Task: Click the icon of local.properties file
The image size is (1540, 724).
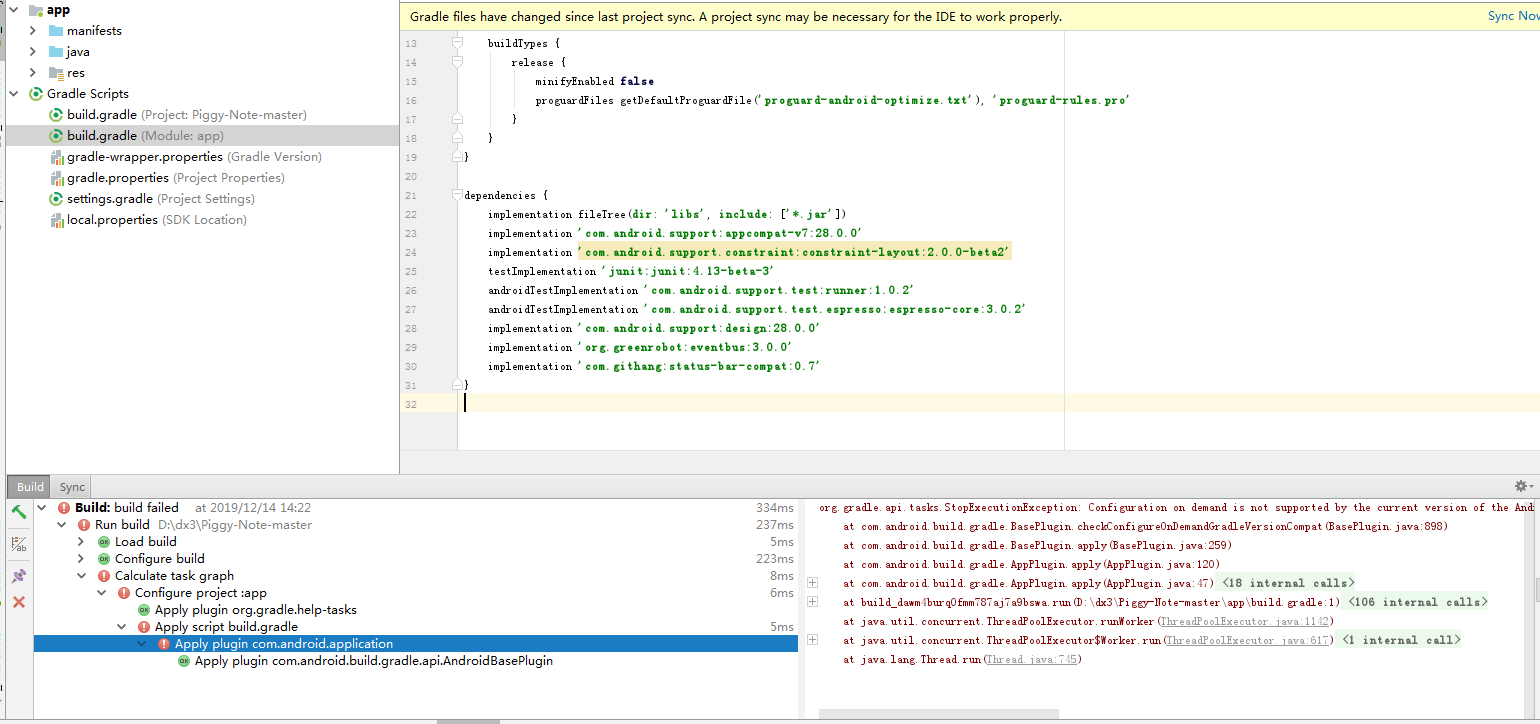Action: coord(57,220)
